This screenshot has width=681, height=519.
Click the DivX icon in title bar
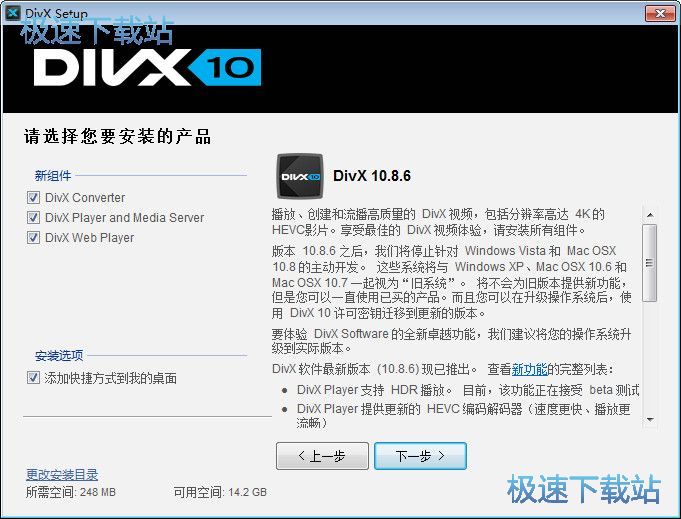point(13,13)
